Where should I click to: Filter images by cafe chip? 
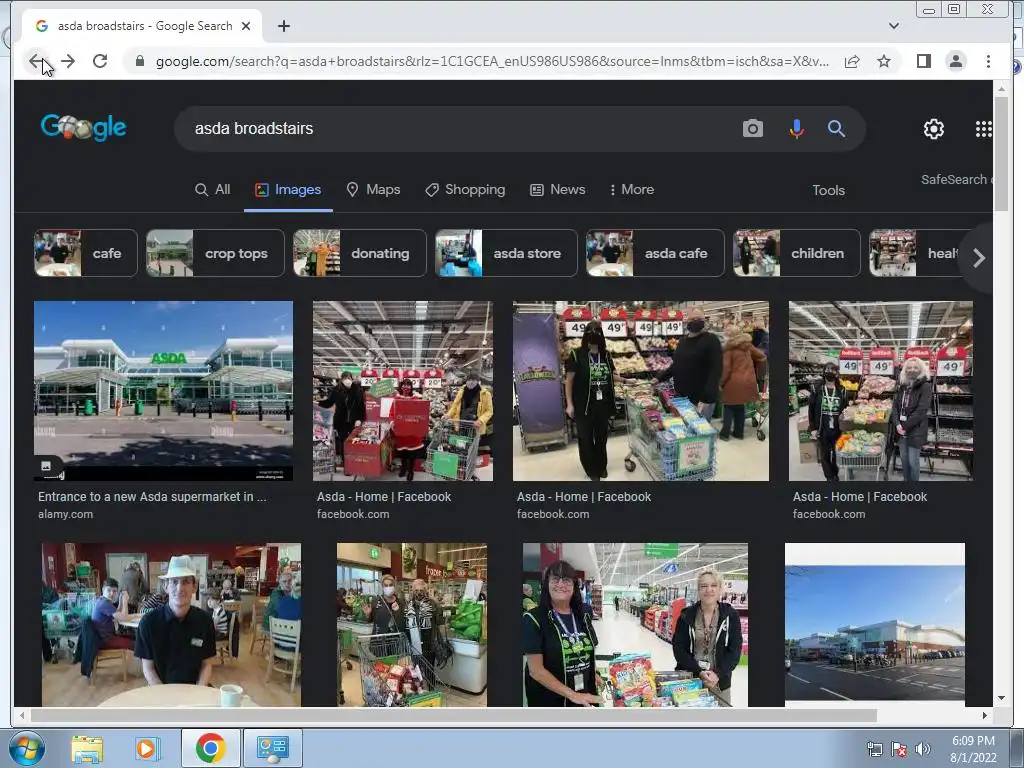pyautogui.click(x=86, y=253)
